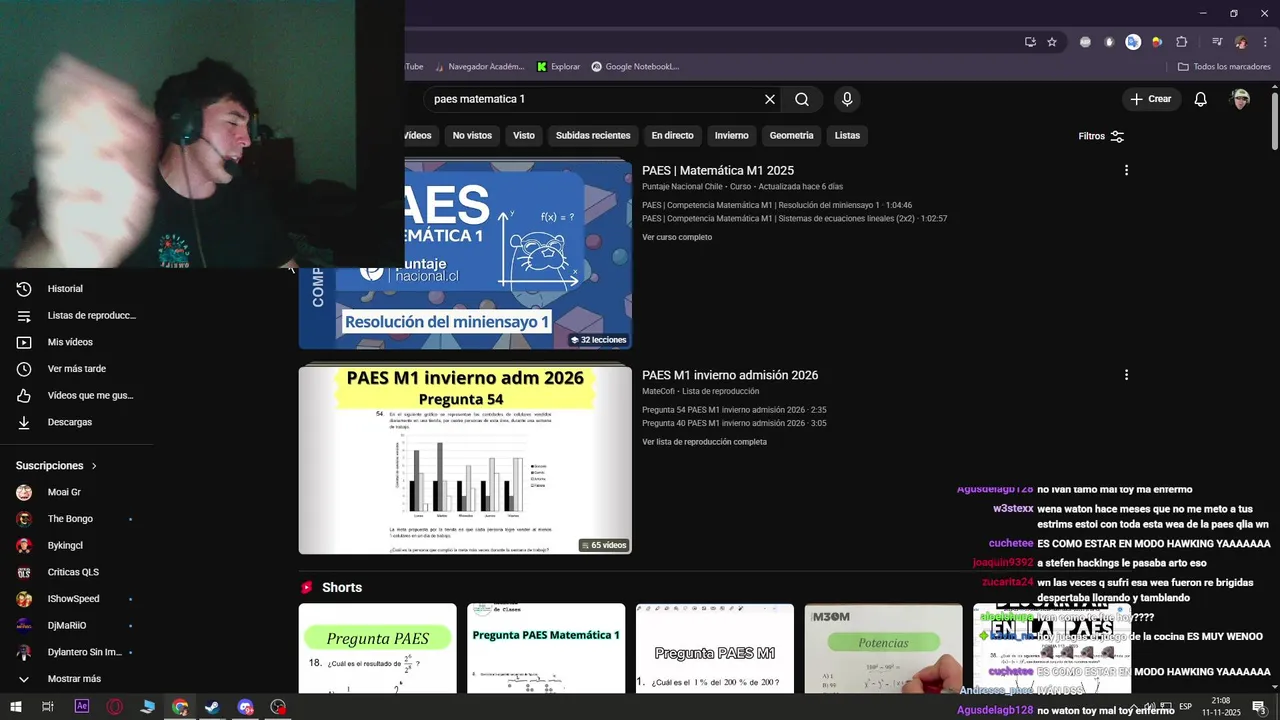This screenshot has width=1280, height=720.
Task: Click the Crear button
Action: 1151,99
